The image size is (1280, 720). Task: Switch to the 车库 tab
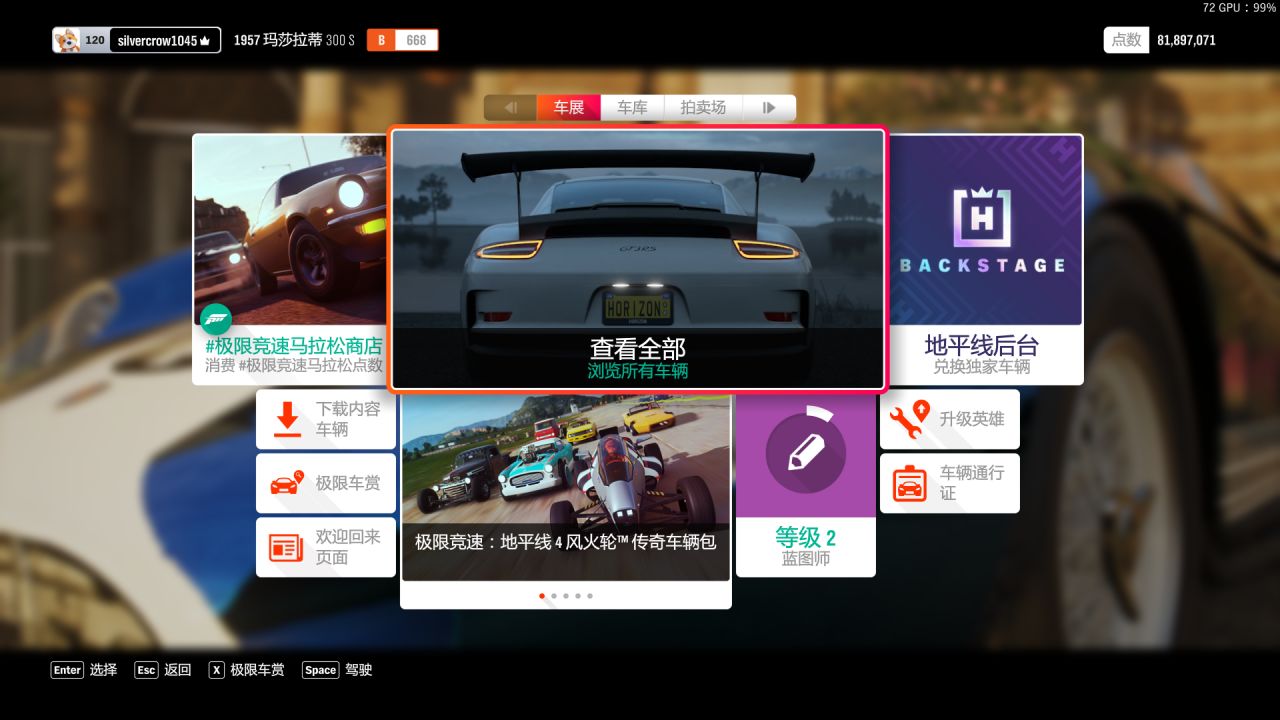coord(632,107)
